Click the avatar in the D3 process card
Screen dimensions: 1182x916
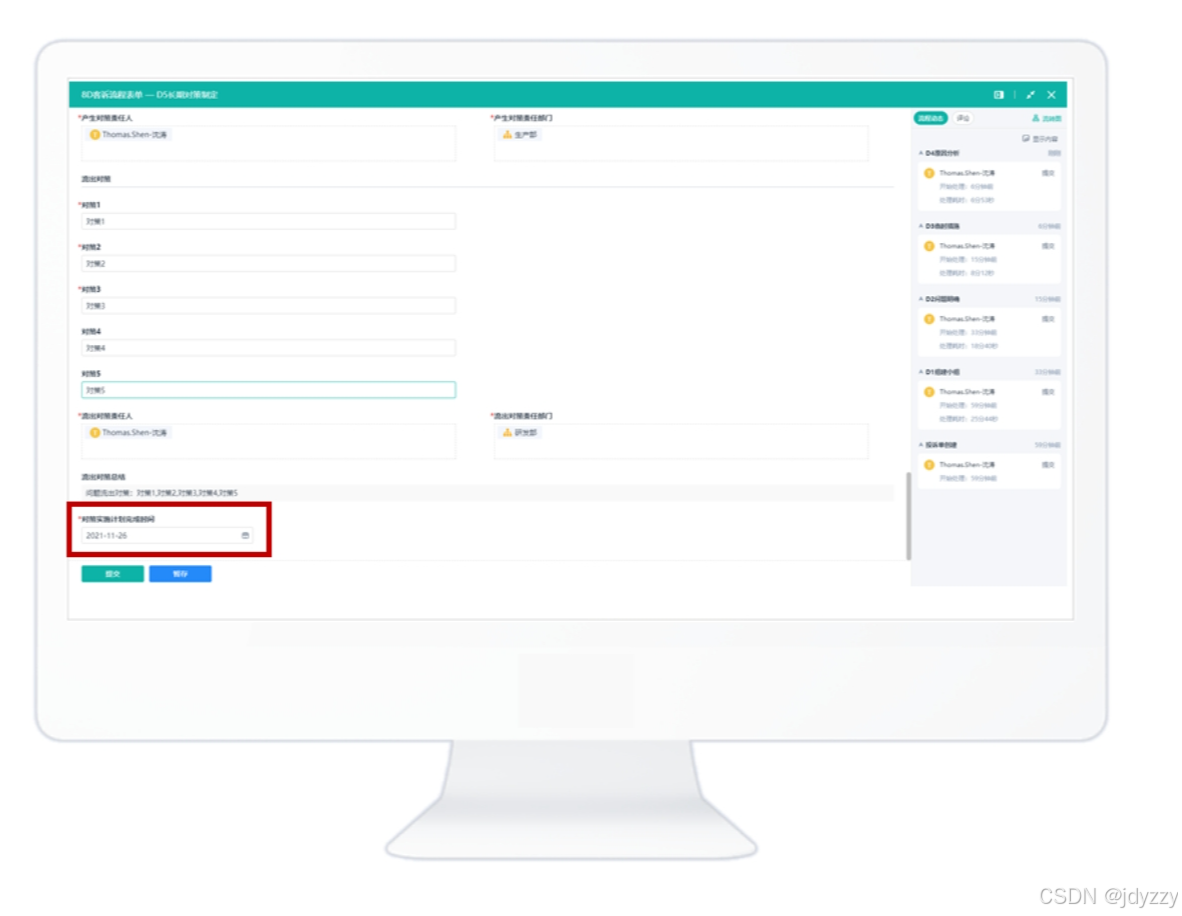tap(929, 247)
